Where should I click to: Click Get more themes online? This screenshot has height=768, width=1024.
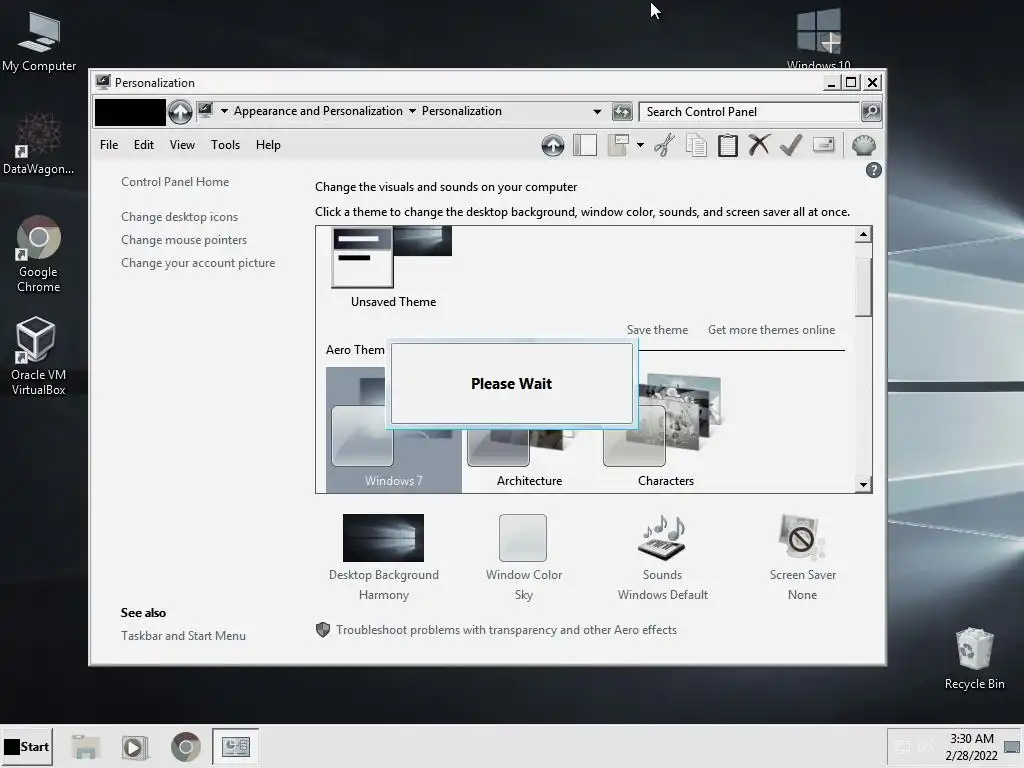tap(771, 330)
